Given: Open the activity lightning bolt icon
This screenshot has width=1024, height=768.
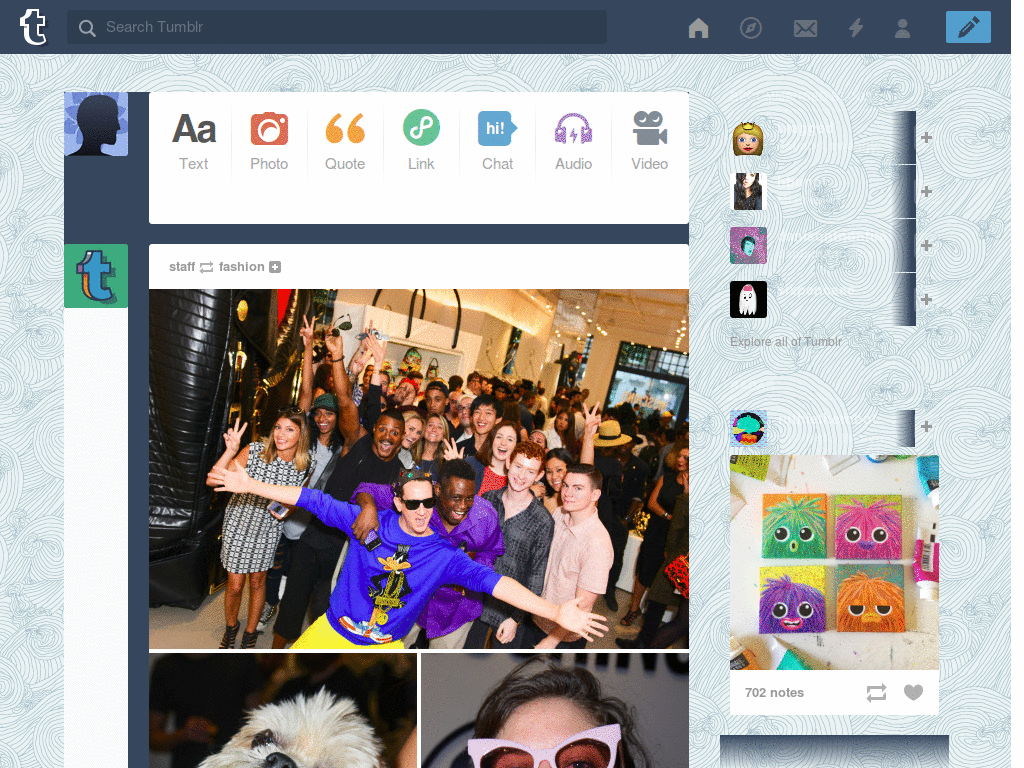Looking at the screenshot, I should point(856,28).
